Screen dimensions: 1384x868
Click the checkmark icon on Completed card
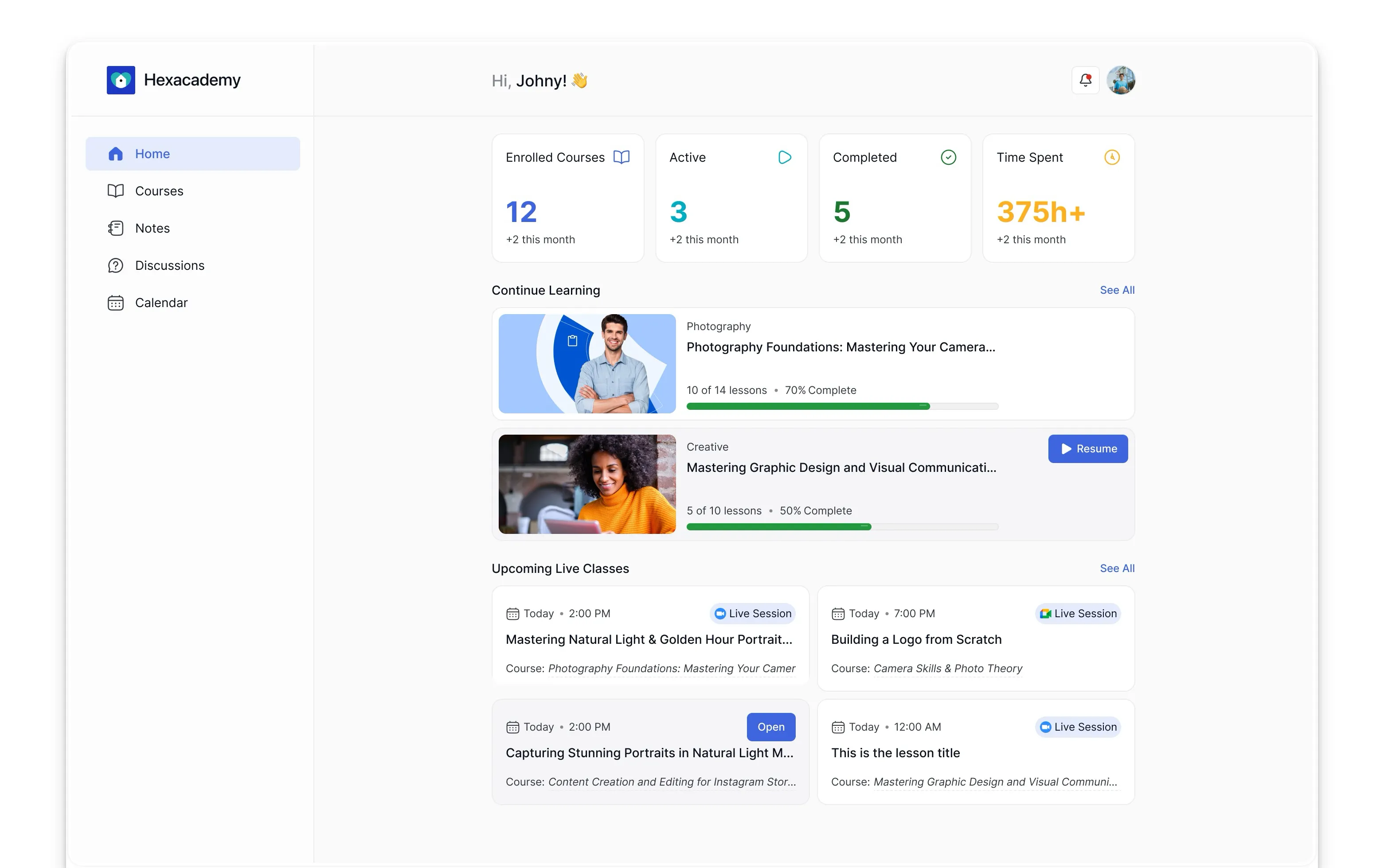click(948, 157)
